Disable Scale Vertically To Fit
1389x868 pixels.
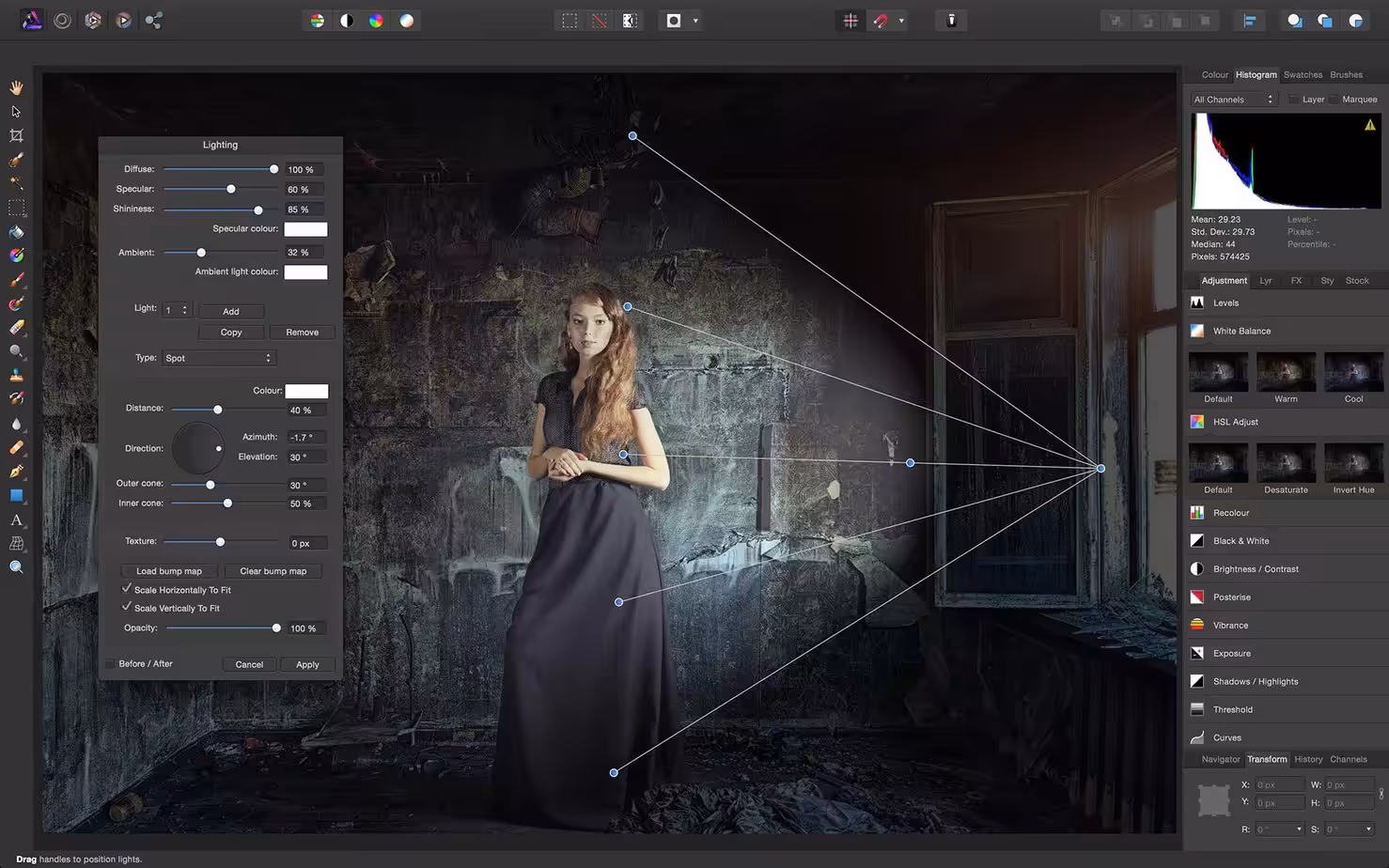(x=127, y=606)
